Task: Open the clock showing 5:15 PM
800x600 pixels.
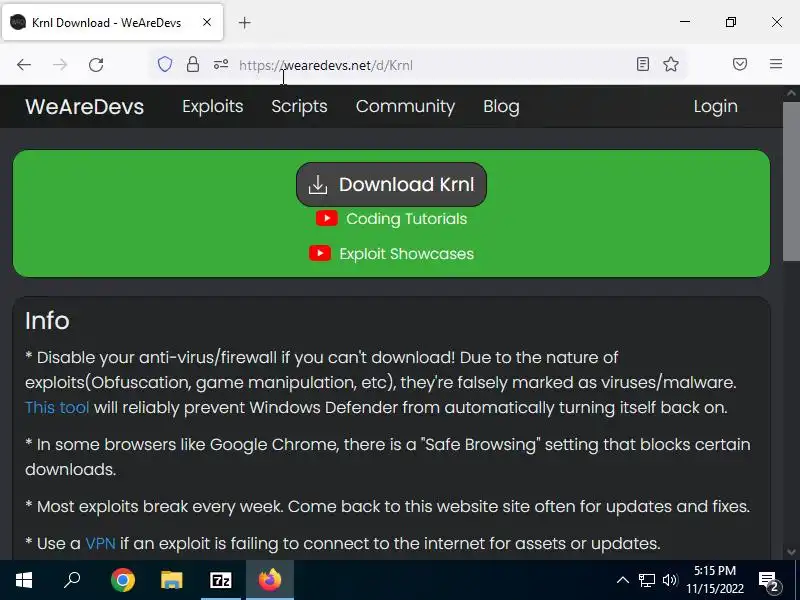Action: (x=715, y=580)
